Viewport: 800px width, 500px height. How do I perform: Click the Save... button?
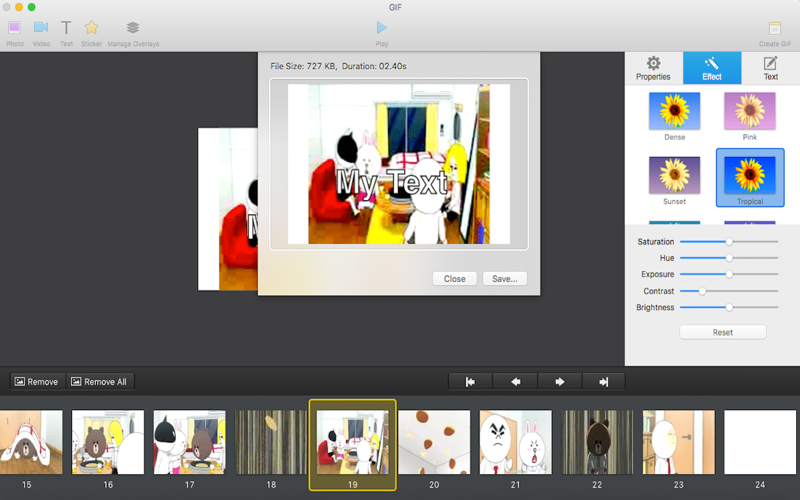click(505, 279)
